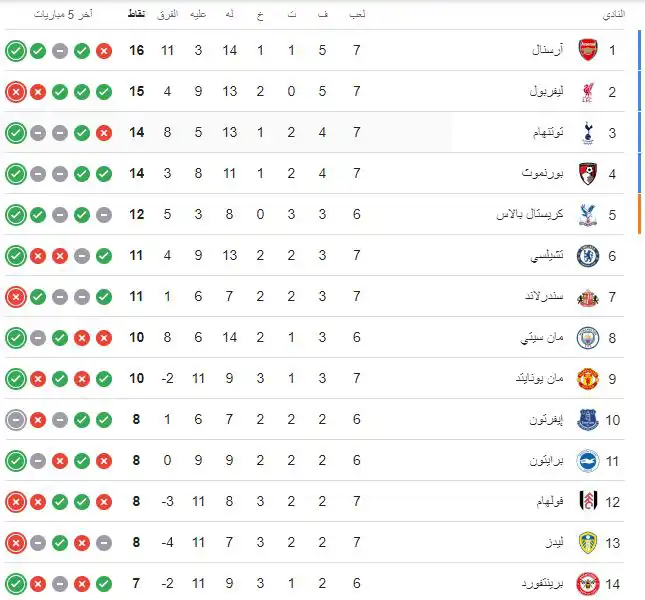Click the Everton club crest
This screenshot has height=600, width=645.
click(x=587, y=419)
